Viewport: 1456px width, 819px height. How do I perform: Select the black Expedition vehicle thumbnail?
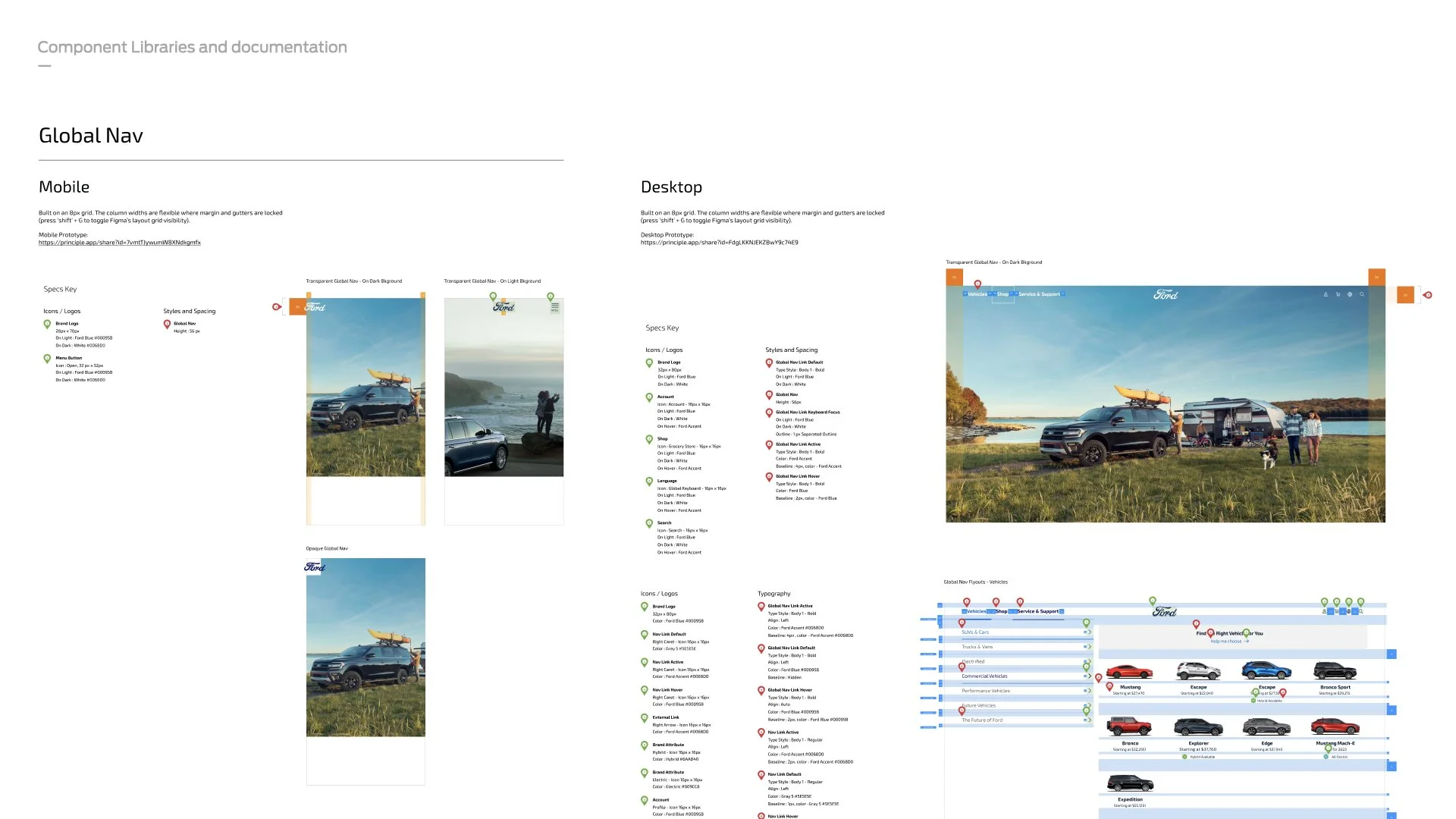tap(1130, 783)
